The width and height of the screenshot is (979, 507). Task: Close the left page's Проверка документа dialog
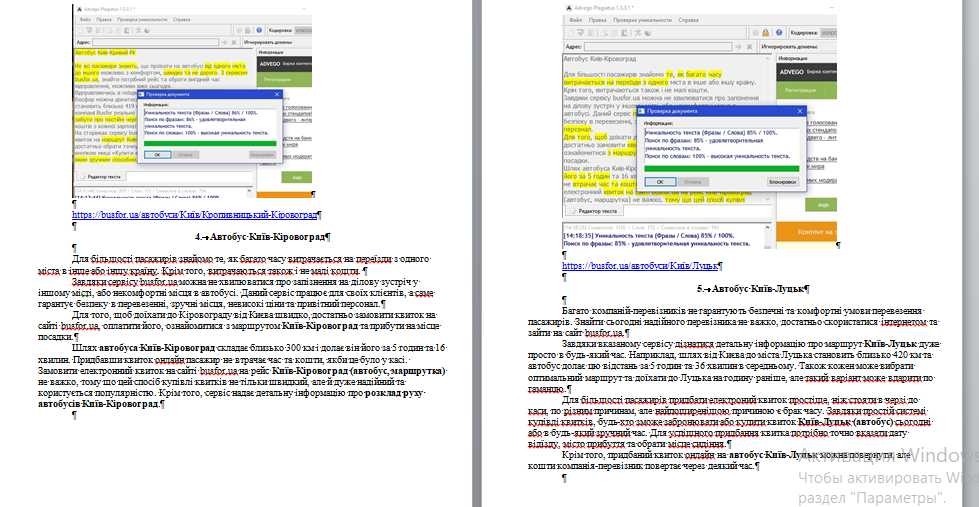click(x=277, y=94)
